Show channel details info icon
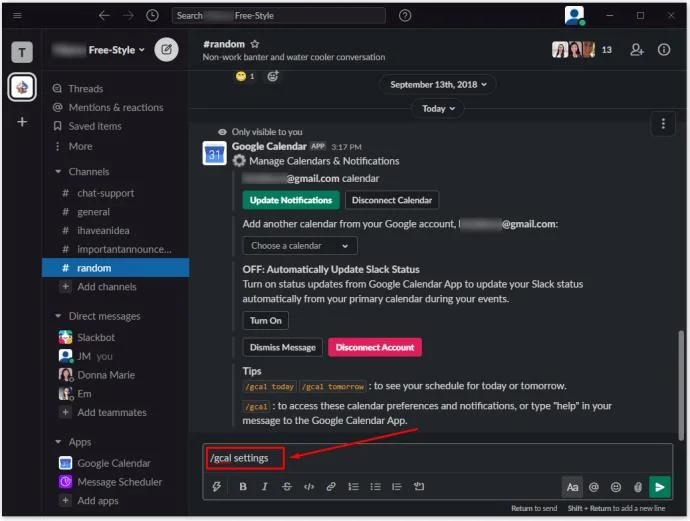This screenshot has width=690, height=521. 664,50
